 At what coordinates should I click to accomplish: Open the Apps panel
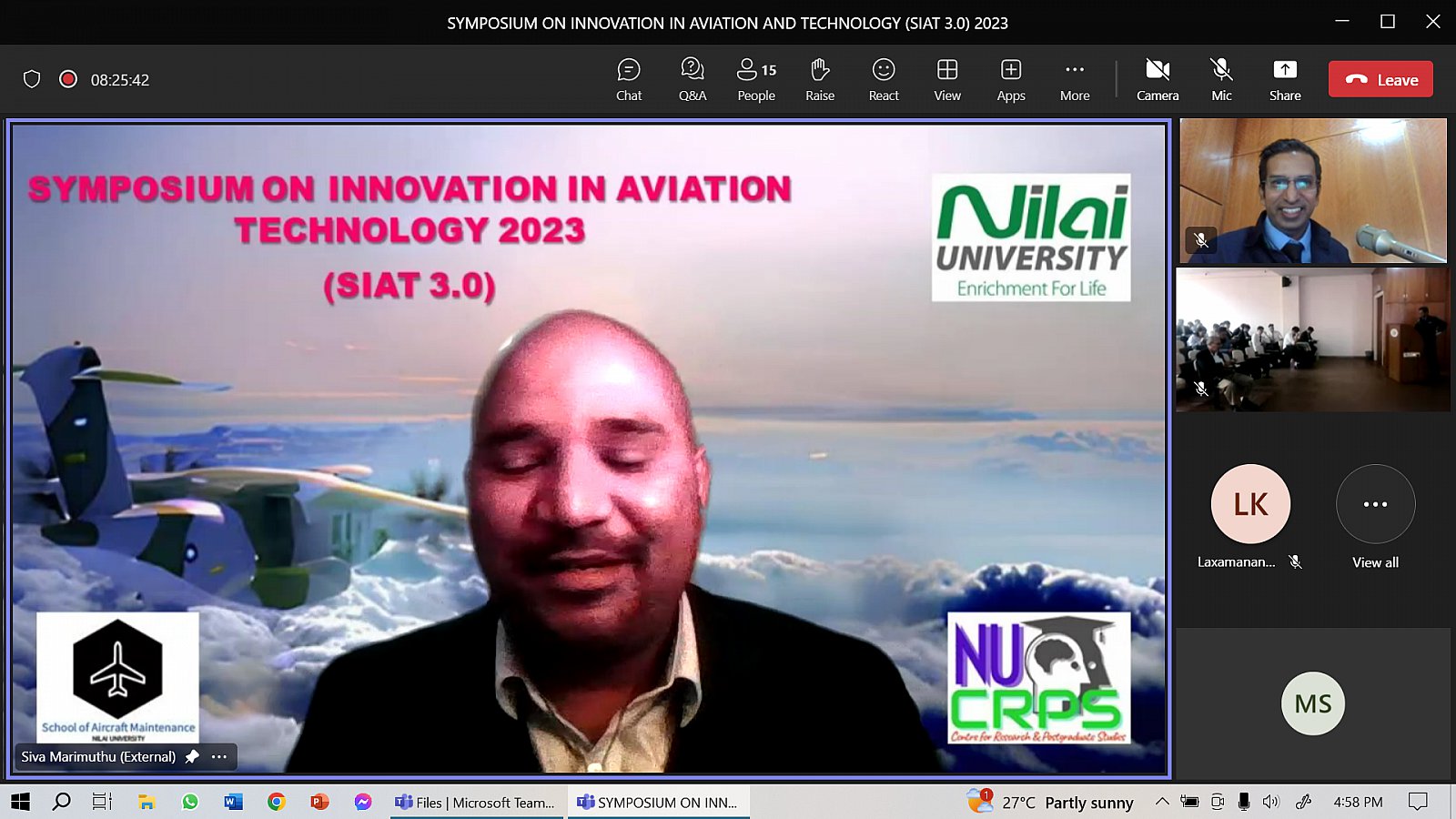click(x=1010, y=79)
